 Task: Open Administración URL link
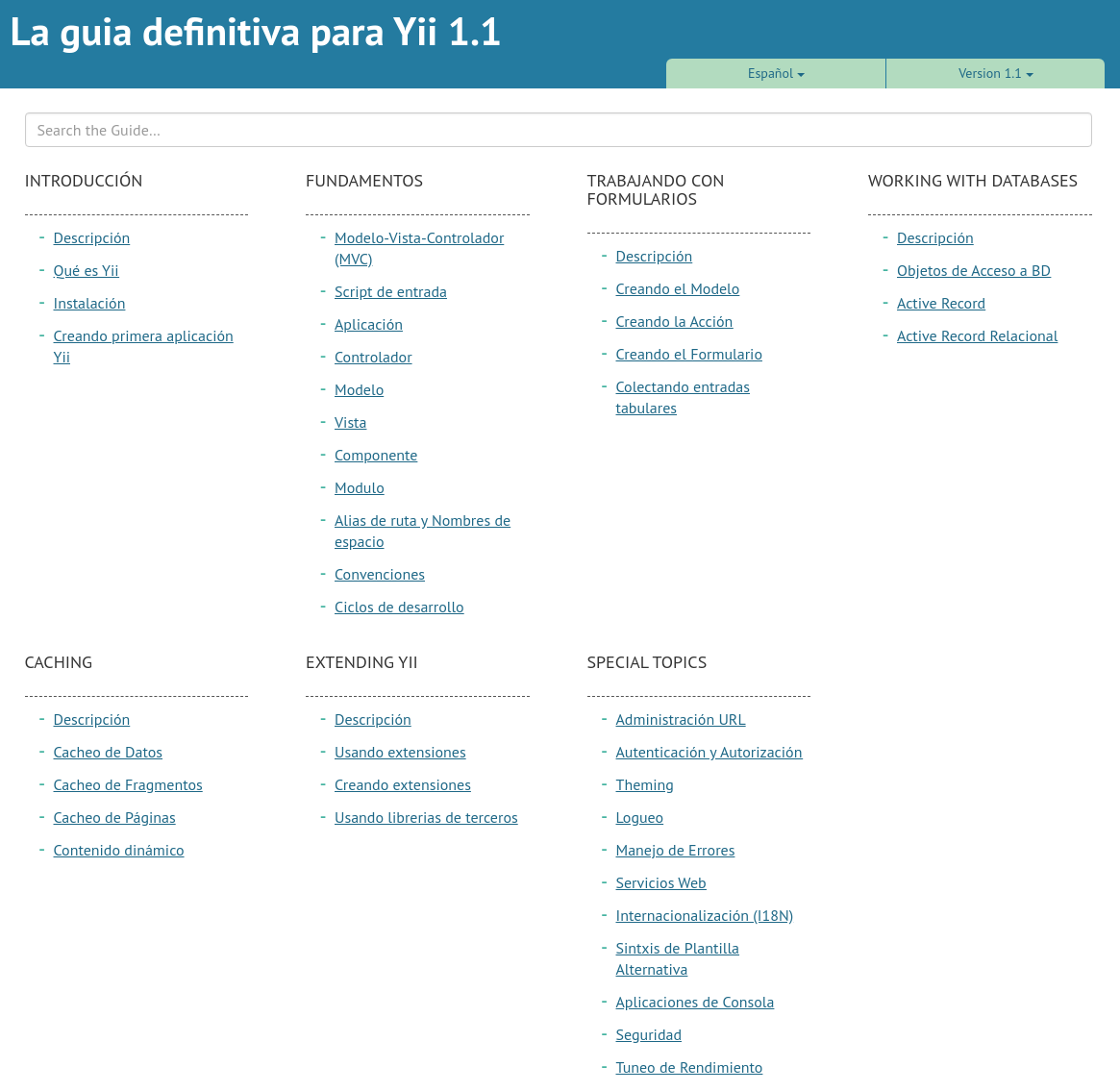[x=680, y=720]
